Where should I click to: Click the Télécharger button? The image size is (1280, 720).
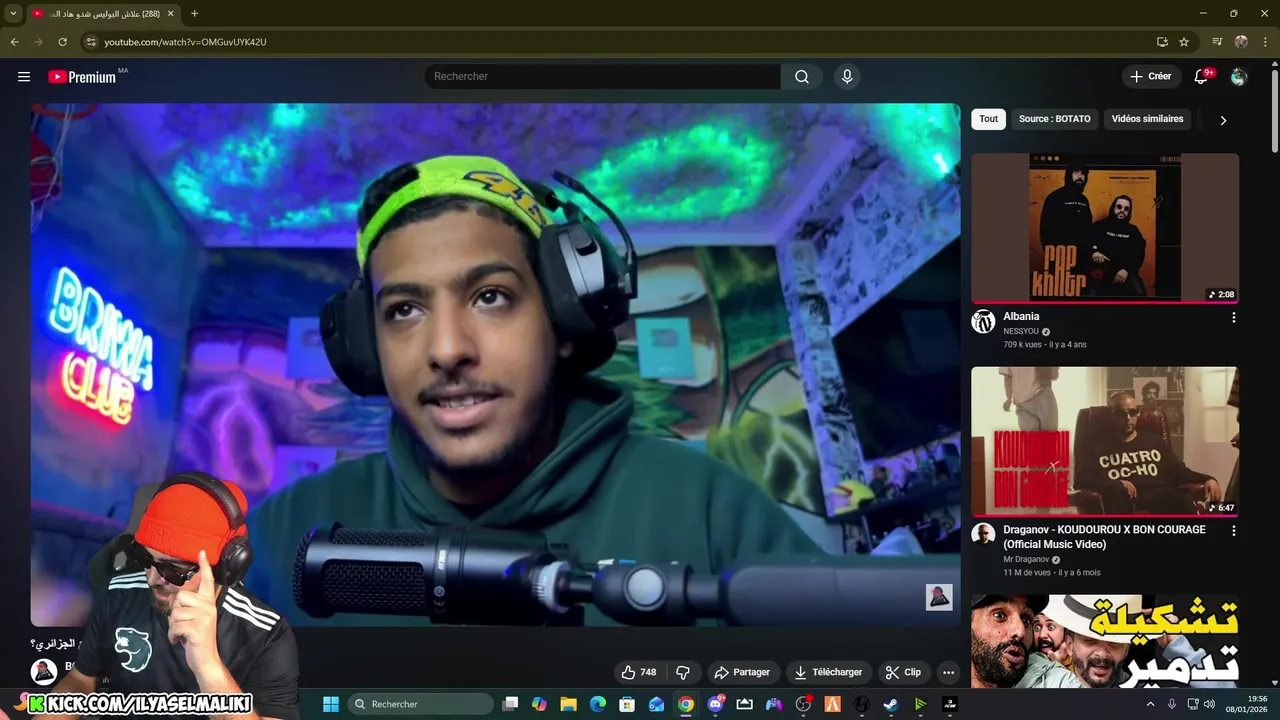pos(828,672)
